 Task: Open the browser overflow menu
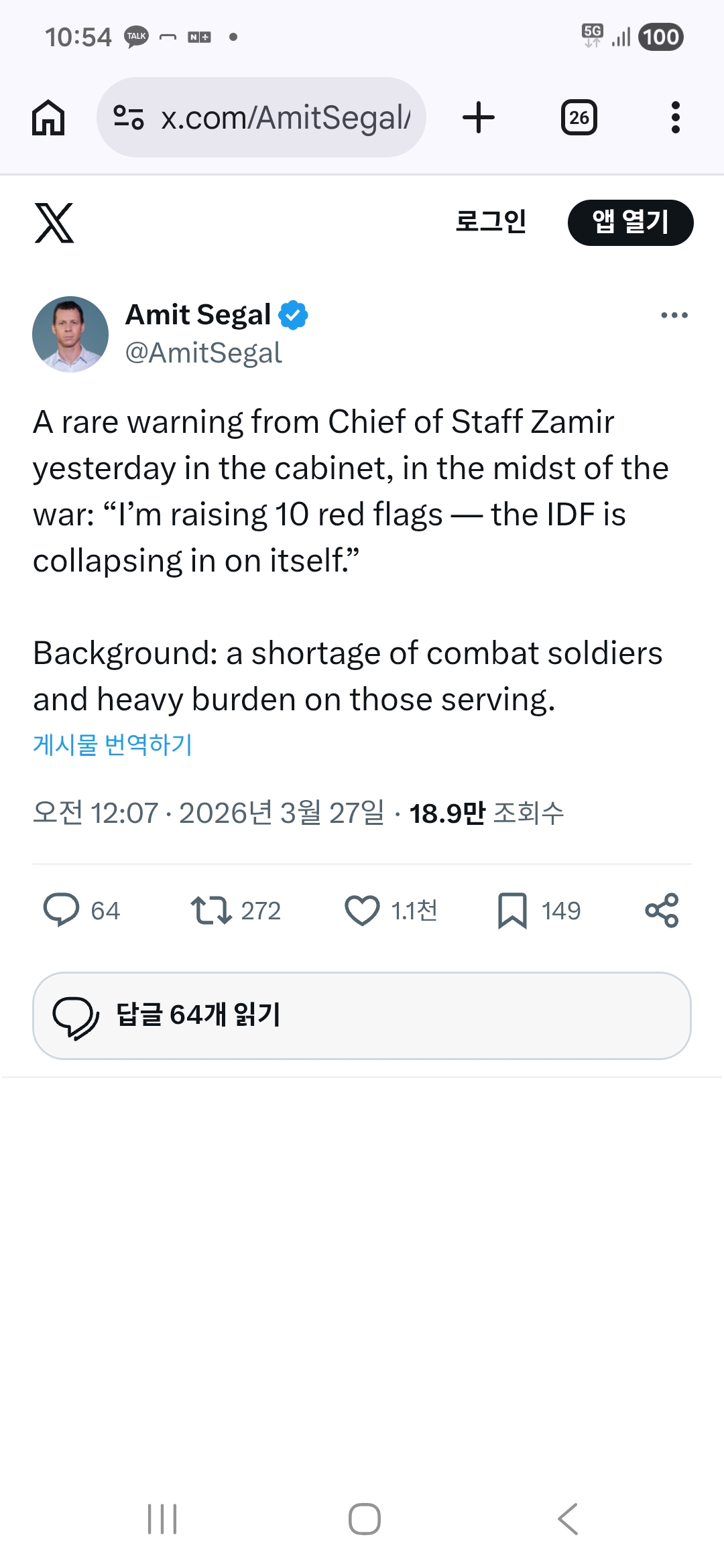click(x=675, y=117)
